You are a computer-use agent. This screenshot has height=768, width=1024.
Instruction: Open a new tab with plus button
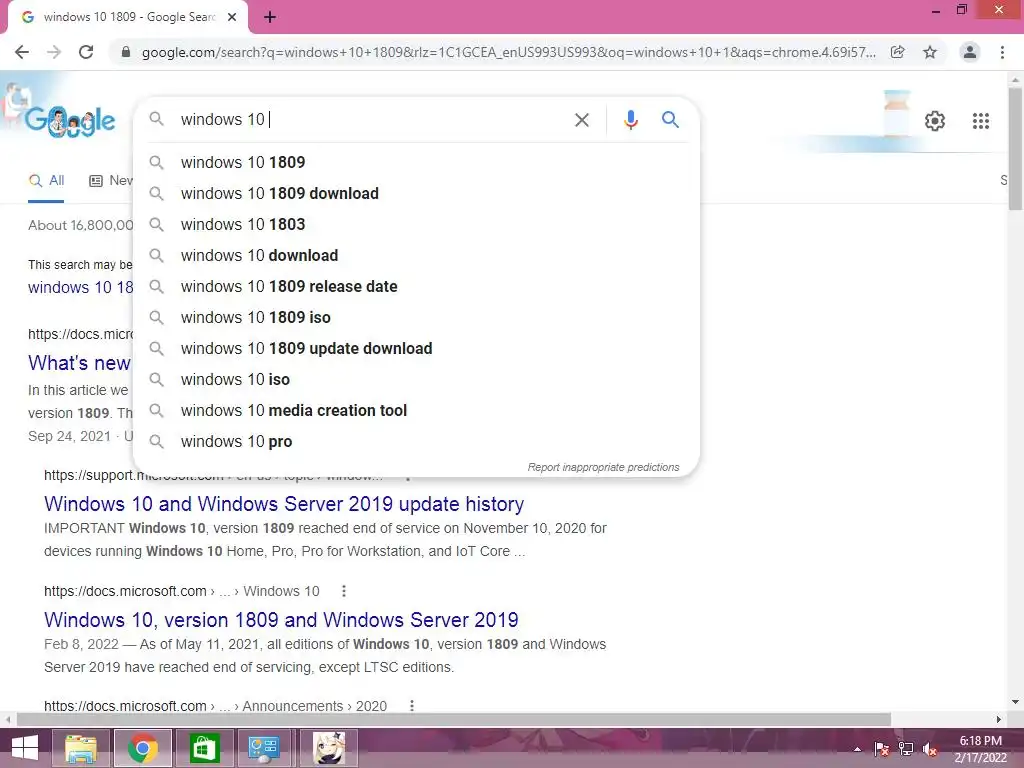tap(270, 18)
